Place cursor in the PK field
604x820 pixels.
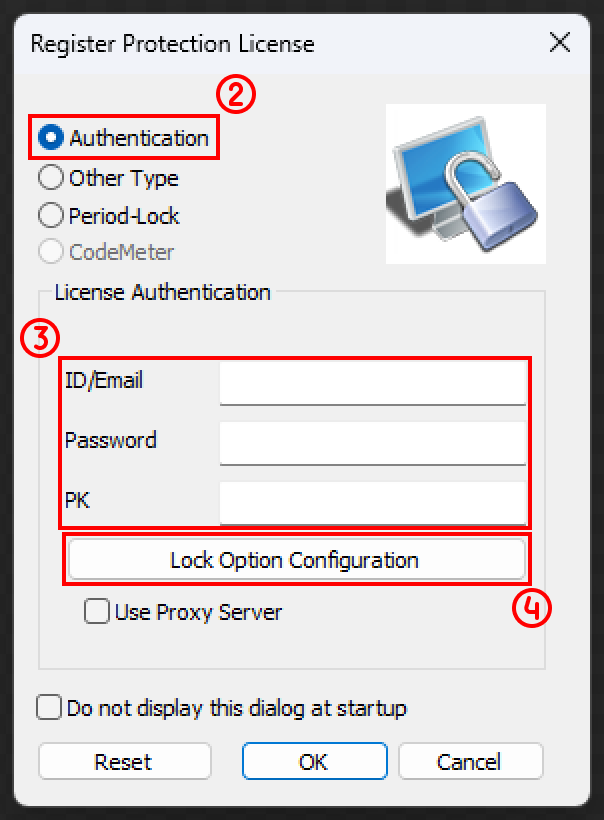click(373, 503)
